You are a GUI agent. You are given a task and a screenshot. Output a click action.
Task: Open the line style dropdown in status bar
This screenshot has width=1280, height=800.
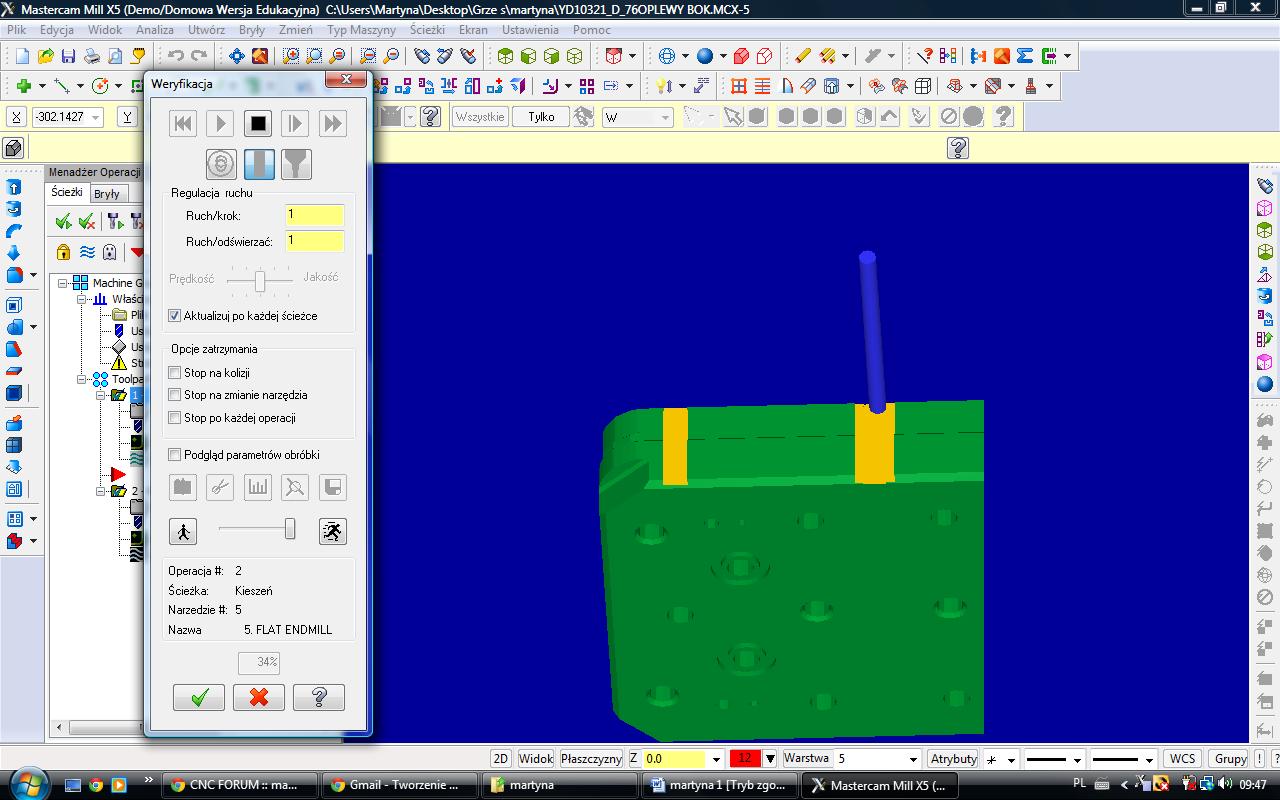1076,759
